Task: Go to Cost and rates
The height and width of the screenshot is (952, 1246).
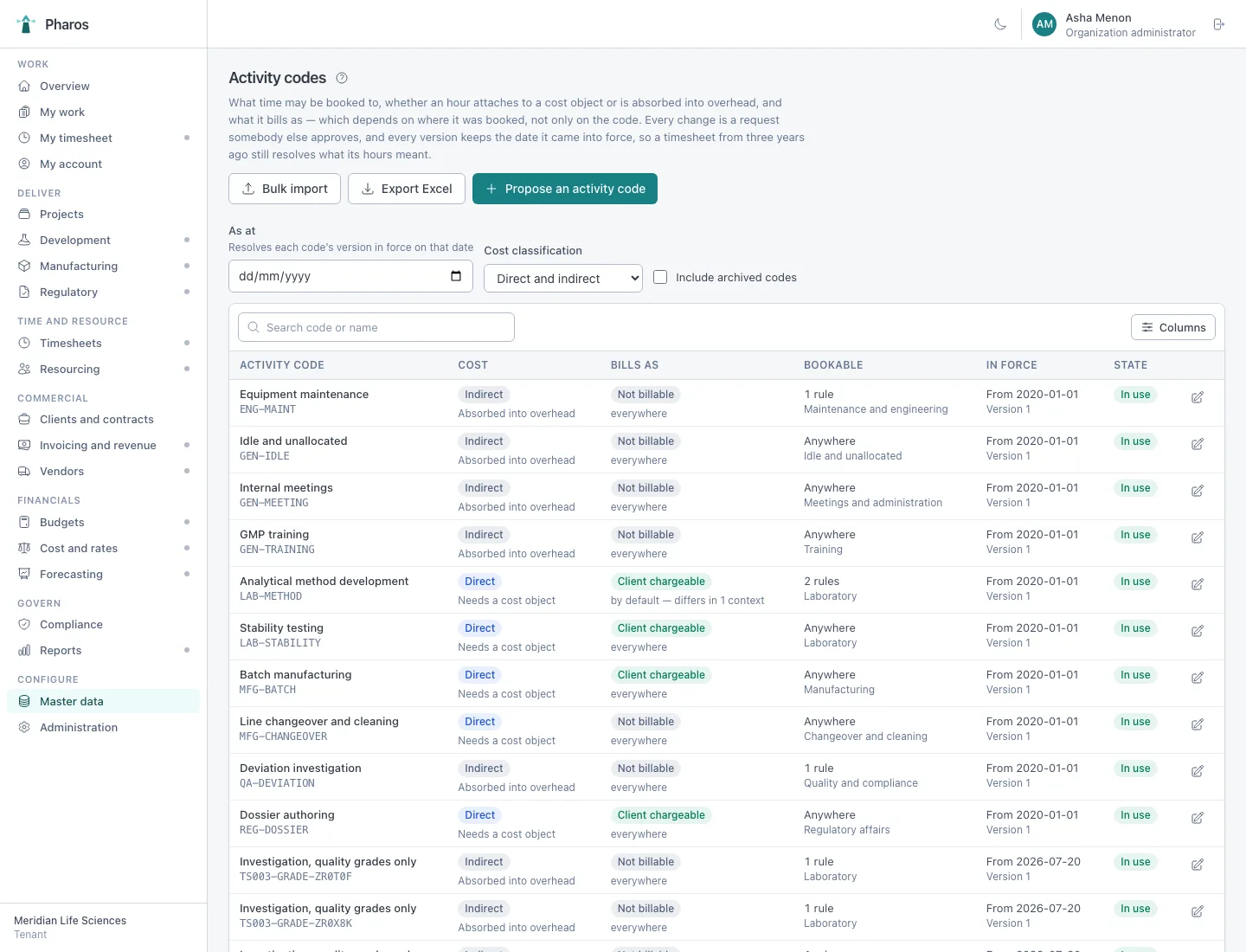Action: coord(103,548)
